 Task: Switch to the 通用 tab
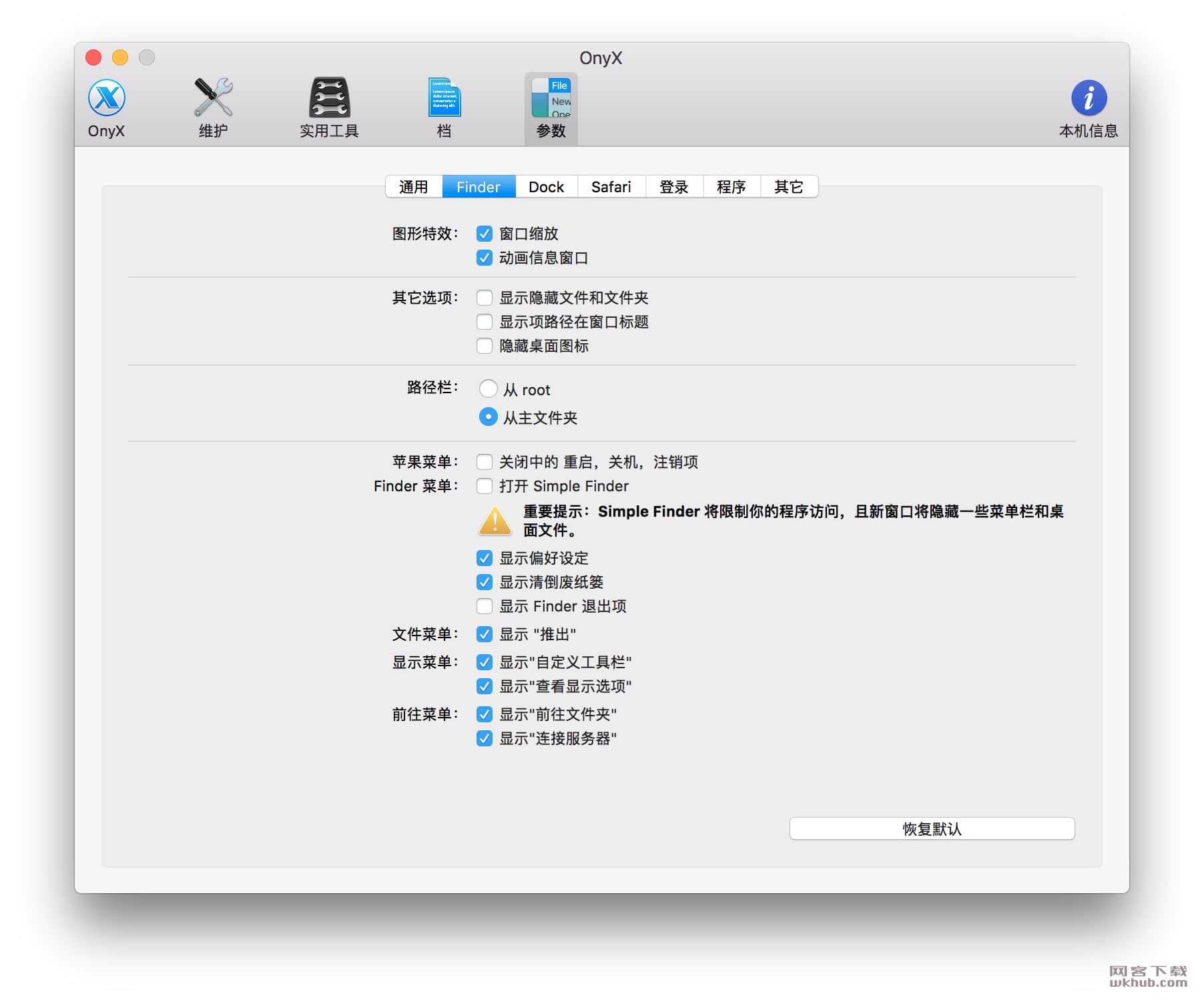point(414,187)
